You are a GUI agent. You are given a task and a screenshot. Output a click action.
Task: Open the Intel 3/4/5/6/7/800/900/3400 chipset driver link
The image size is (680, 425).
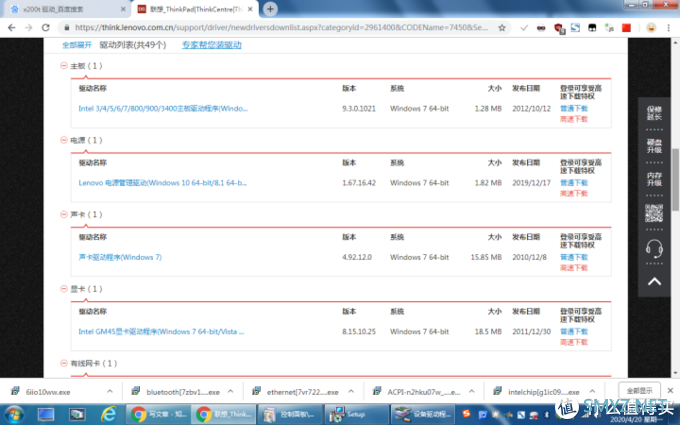click(163, 108)
